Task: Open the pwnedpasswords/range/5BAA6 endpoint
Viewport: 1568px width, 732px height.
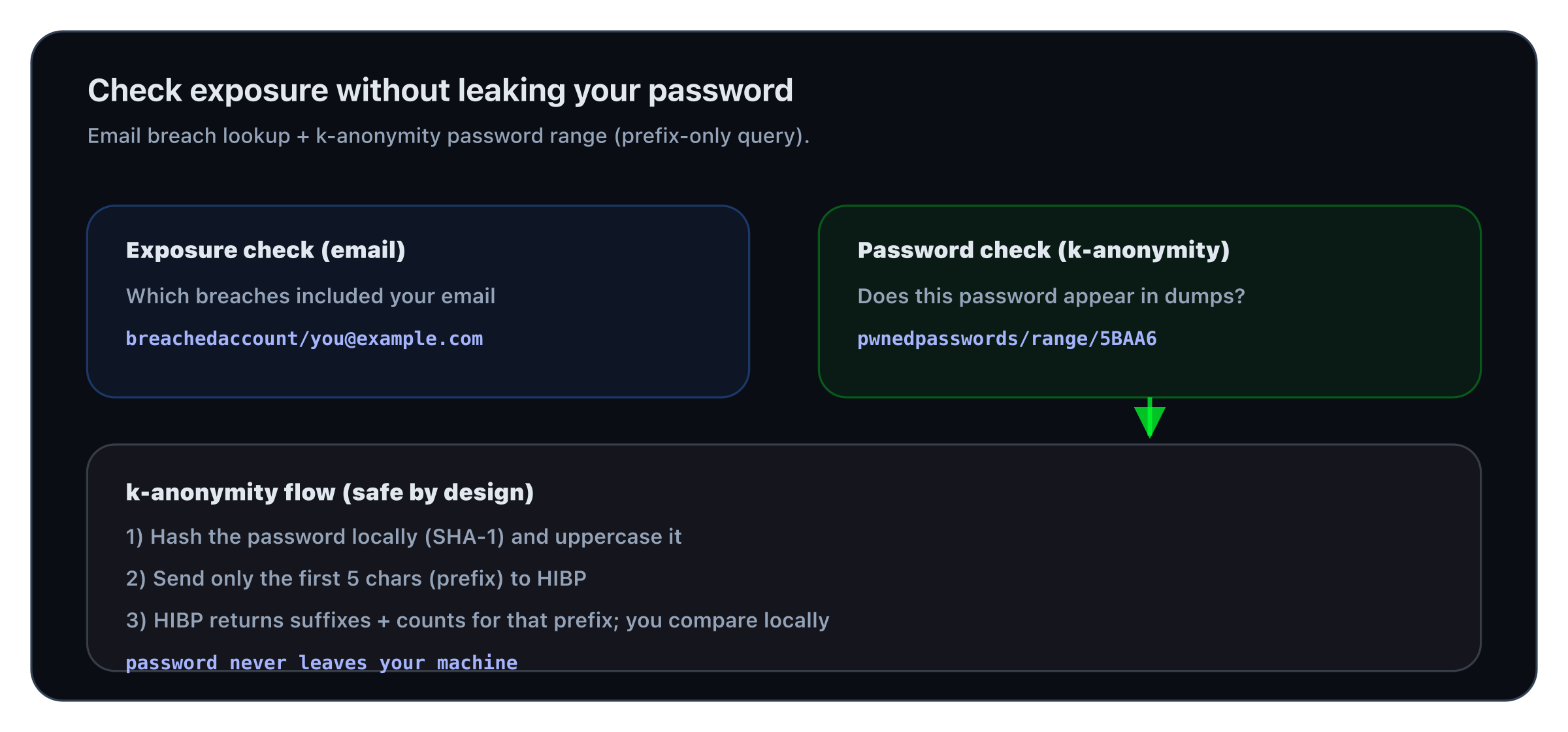Action: [1006, 339]
